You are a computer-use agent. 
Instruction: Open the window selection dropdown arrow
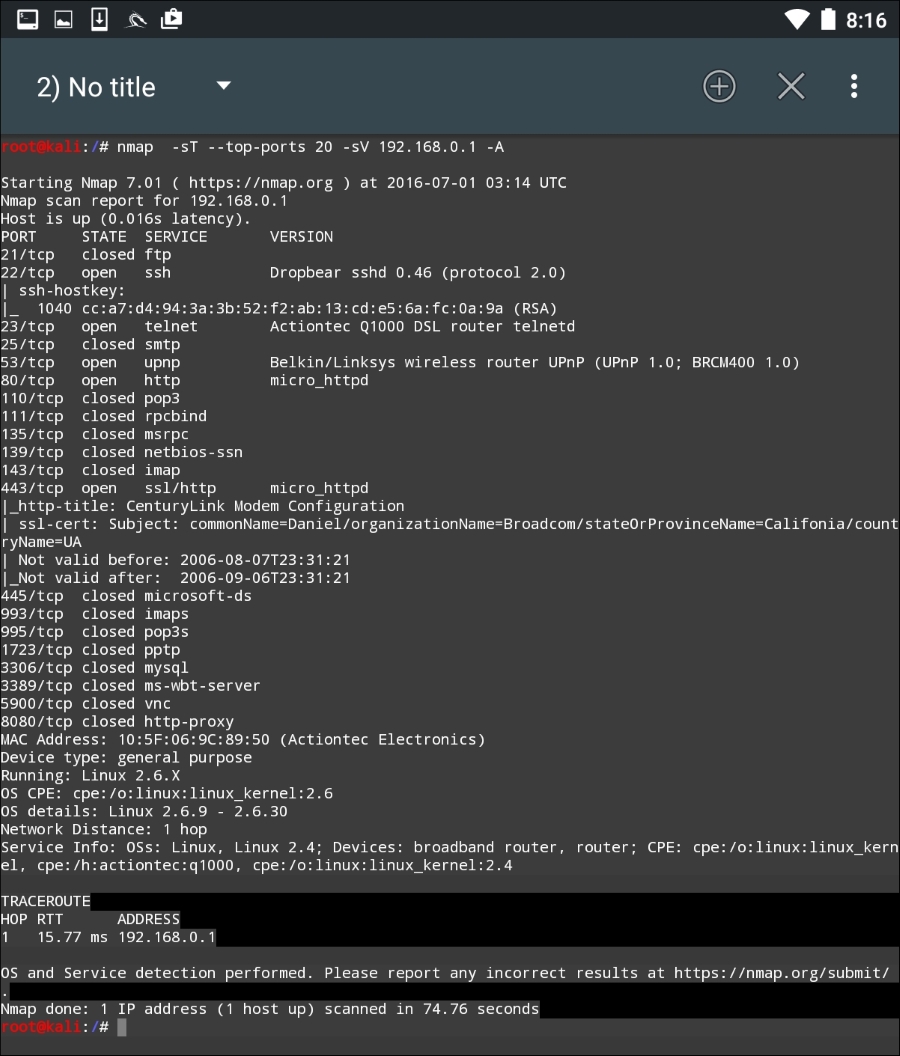tap(223, 86)
